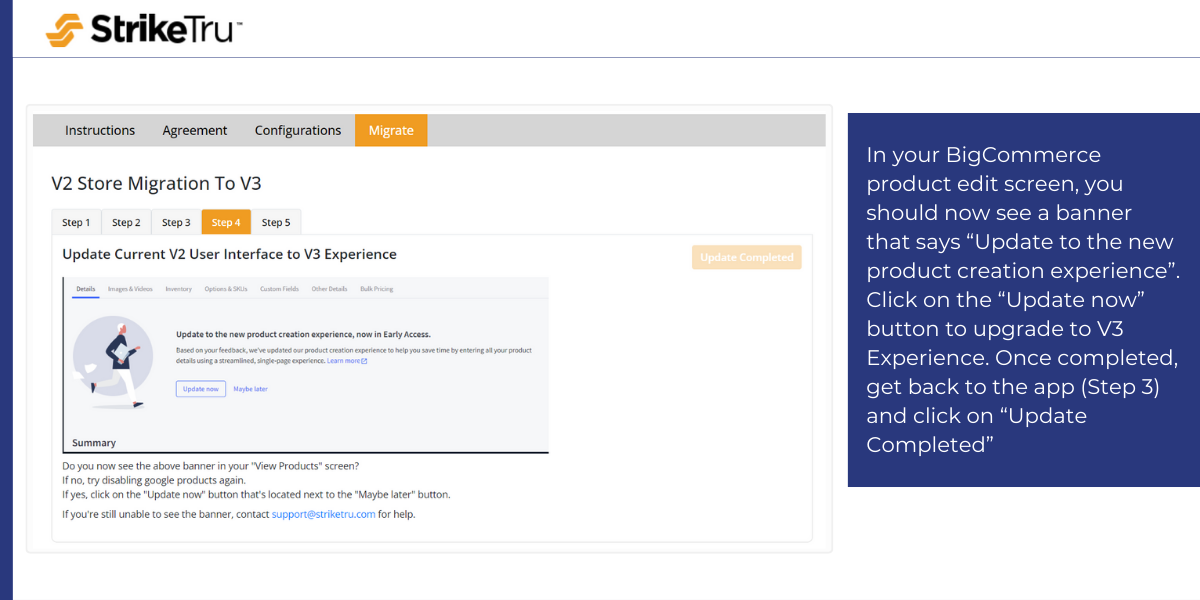
Task: Go to Step 2 tab
Action: 126,222
